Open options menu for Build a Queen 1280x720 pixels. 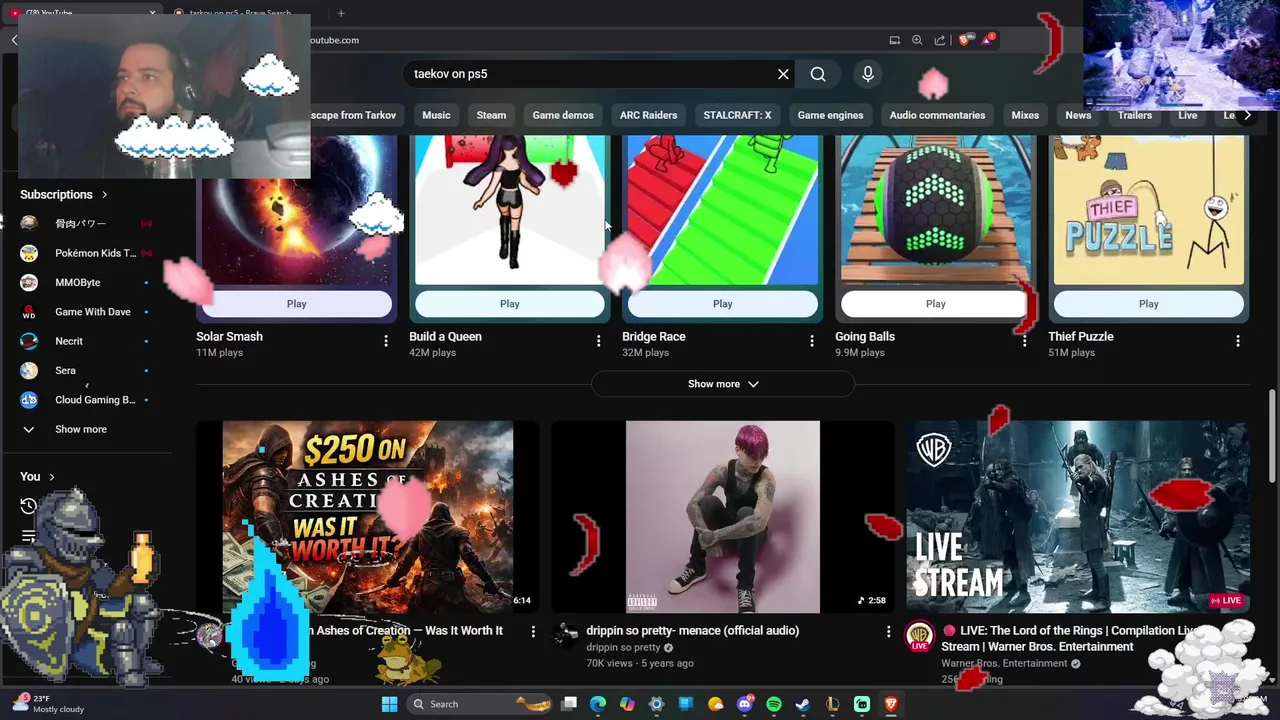click(x=599, y=341)
